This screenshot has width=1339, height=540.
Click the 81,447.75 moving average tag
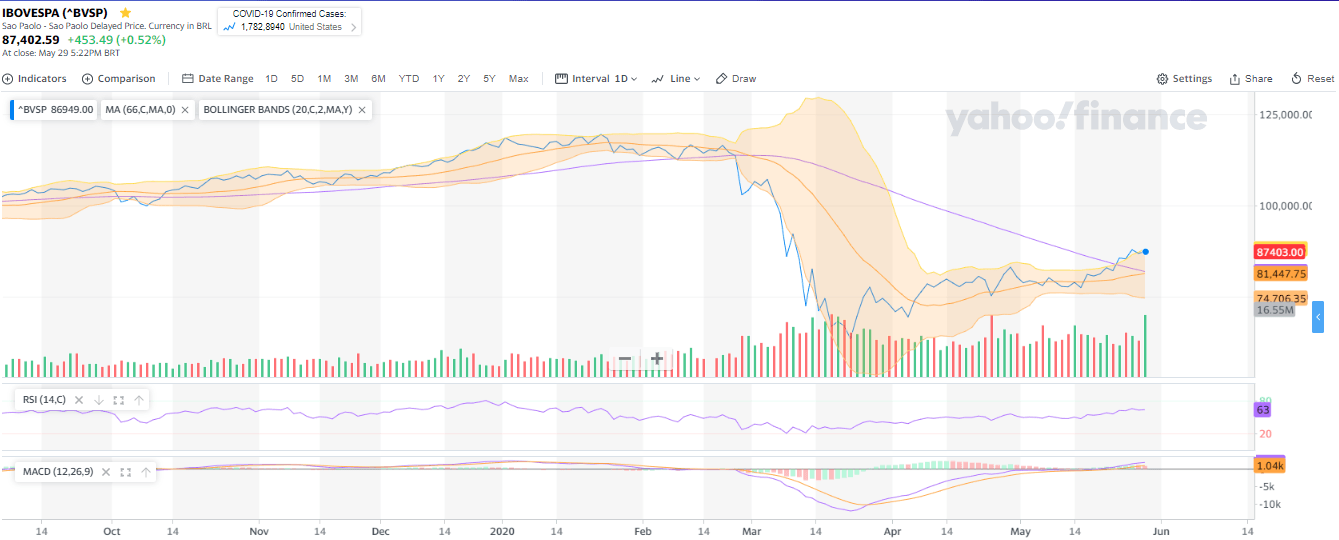coord(1281,273)
